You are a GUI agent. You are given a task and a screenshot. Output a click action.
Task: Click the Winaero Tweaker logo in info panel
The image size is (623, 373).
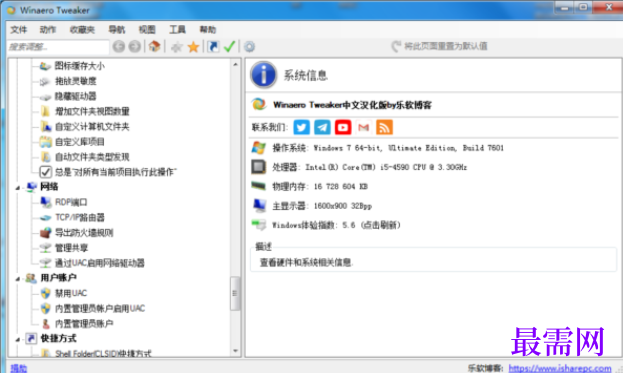pyautogui.click(x=259, y=104)
